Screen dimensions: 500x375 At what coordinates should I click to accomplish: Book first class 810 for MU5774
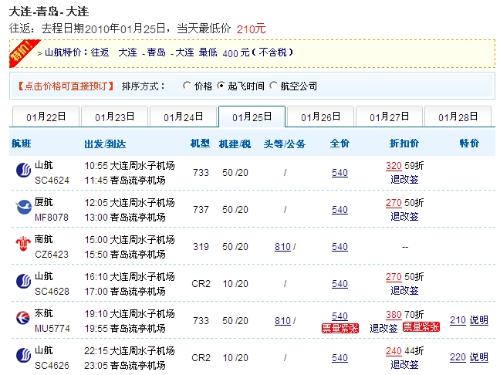coord(283,321)
